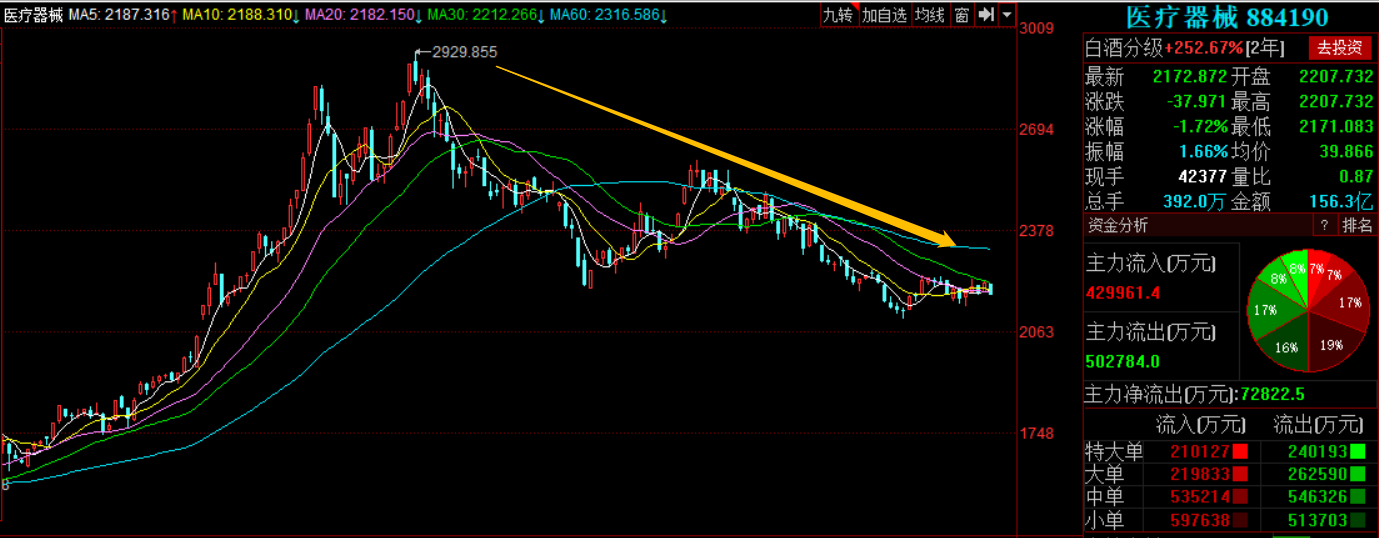Click the 2929.855 peak price marker
Image resolution: width=1379 pixels, height=538 pixels.
point(464,52)
